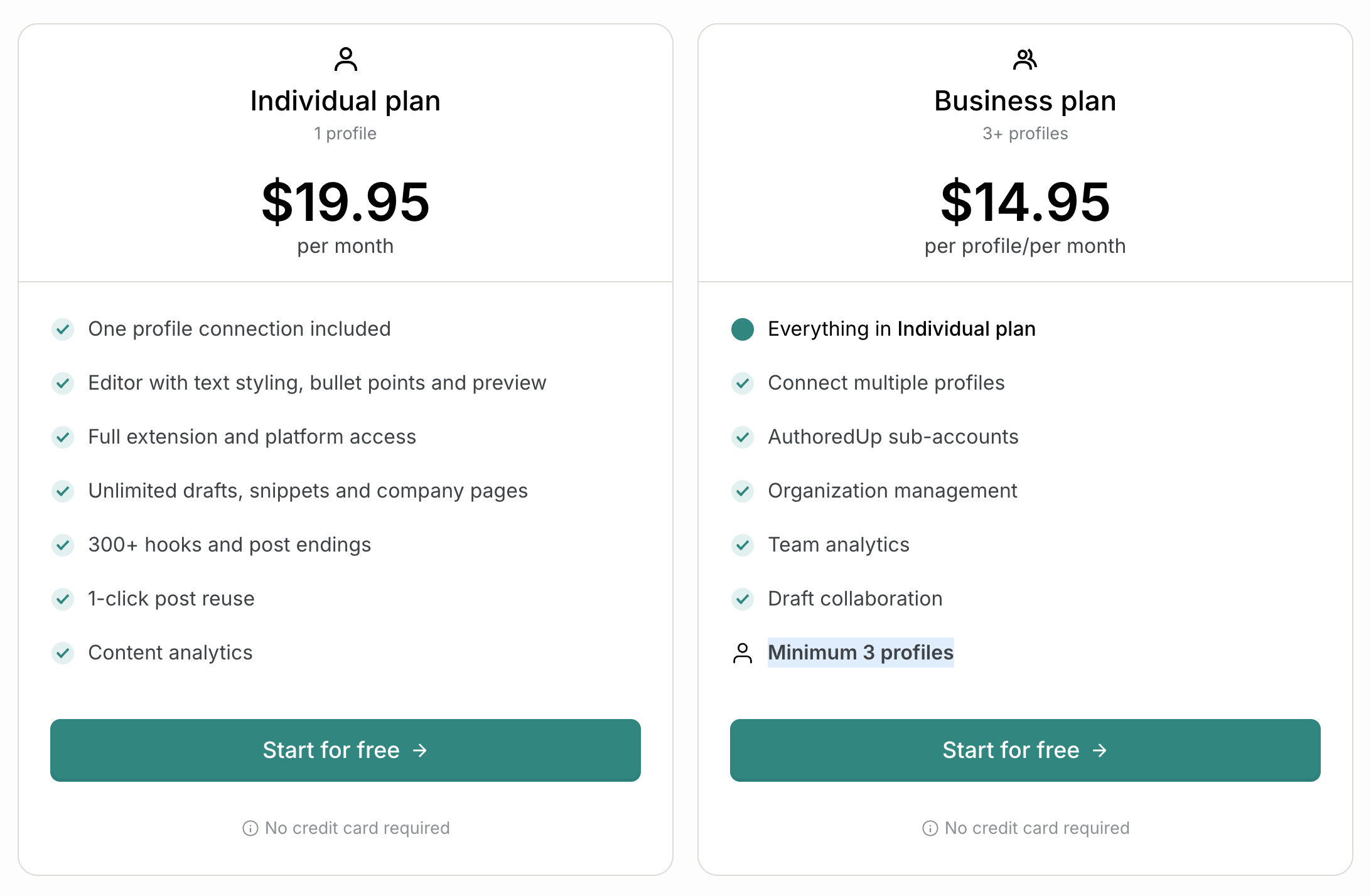Click the person icon above Individual plan

[346, 60]
